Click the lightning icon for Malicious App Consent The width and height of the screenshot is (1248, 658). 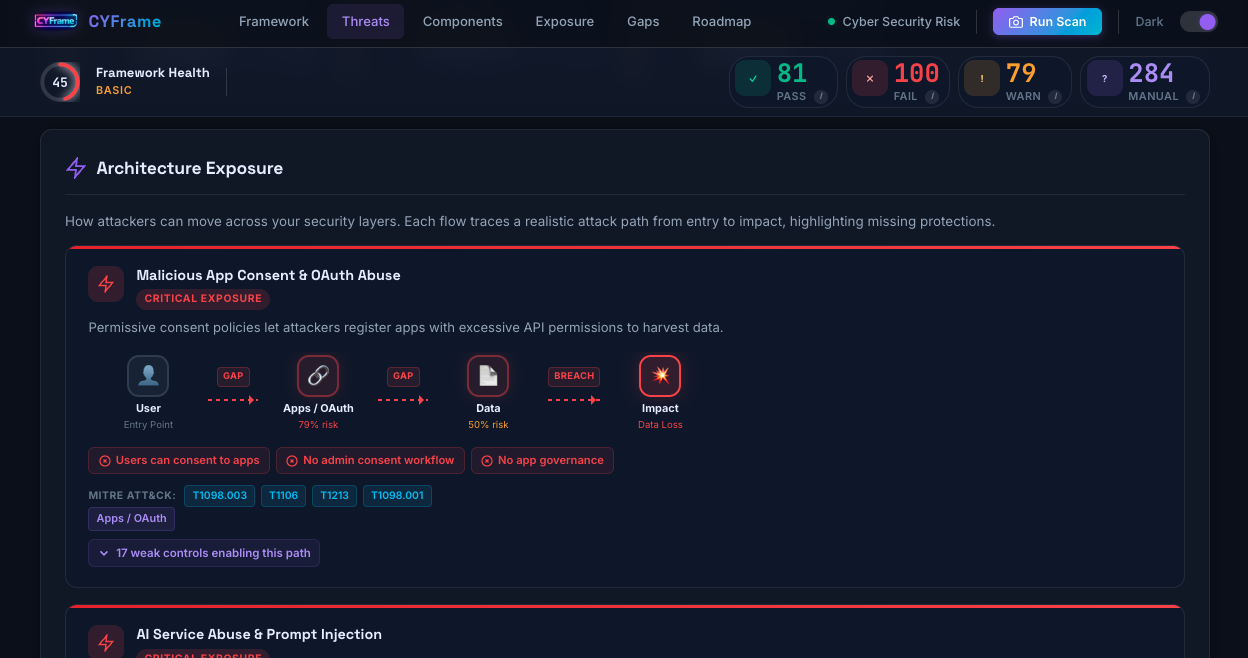pyautogui.click(x=106, y=284)
